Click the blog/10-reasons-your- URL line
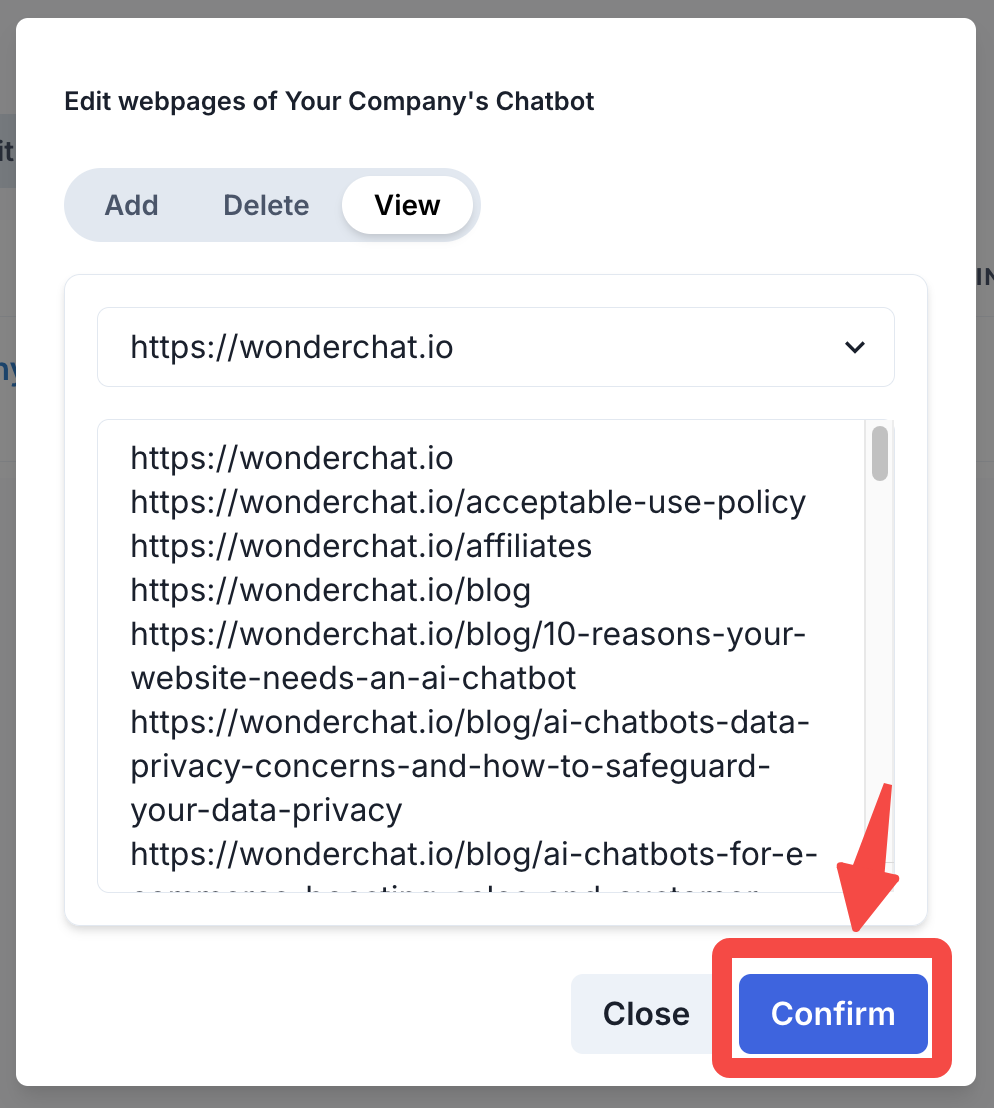The image size is (994, 1108). [x=468, y=634]
